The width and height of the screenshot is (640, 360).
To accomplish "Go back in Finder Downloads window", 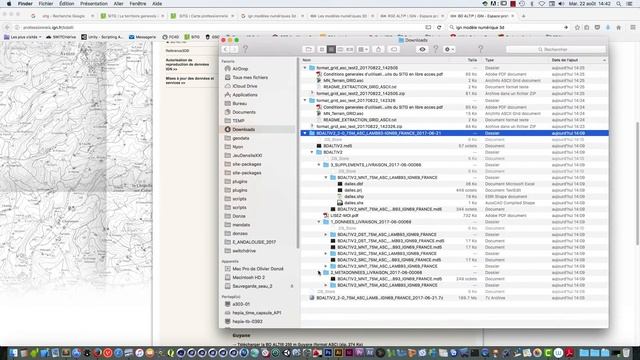I will pyautogui.click(x=226, y=49).
